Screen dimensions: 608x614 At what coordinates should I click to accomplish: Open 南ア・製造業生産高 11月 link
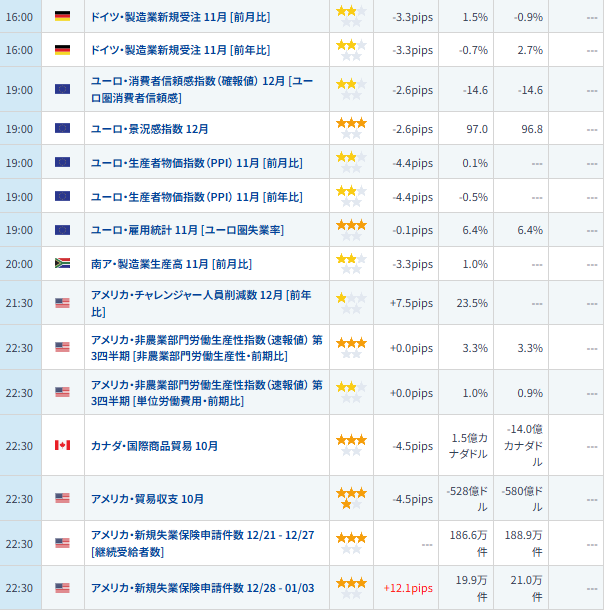tap(171, 264)
